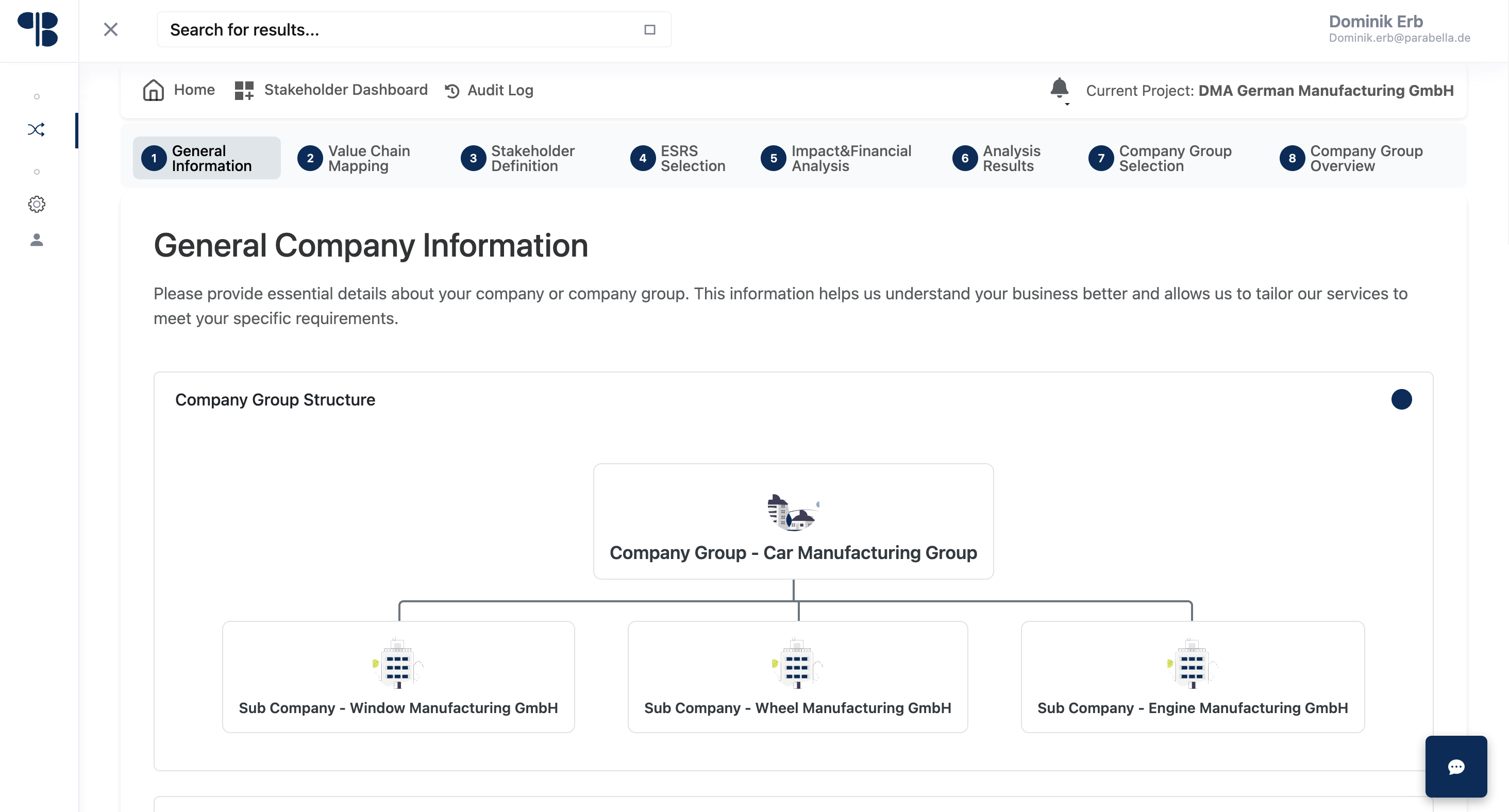
Task: Open Stakeholder Dashboard link
Action: click(346, 90)
